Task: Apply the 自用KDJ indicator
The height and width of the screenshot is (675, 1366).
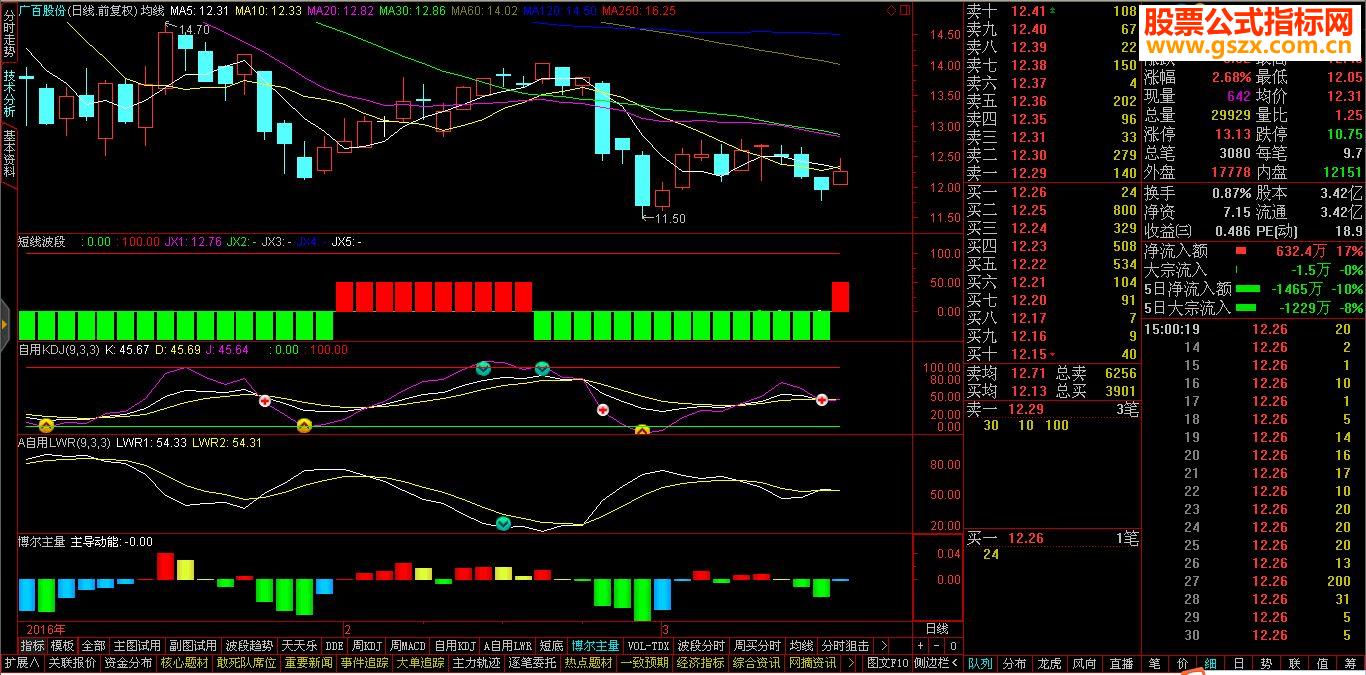Action: pyautogui.click(x=455, y=646)
